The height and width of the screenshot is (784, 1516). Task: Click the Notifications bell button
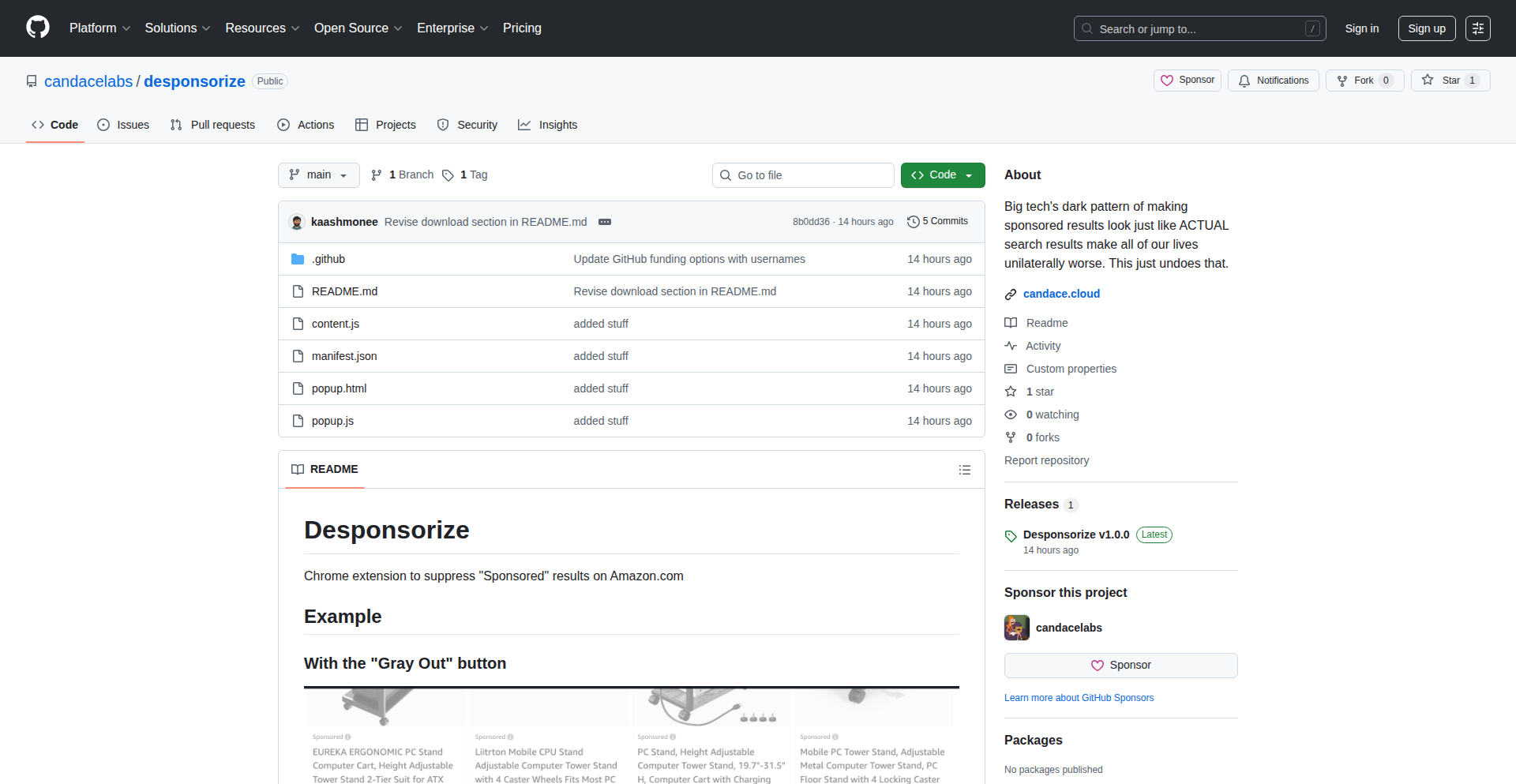[x=1274, y=81]
